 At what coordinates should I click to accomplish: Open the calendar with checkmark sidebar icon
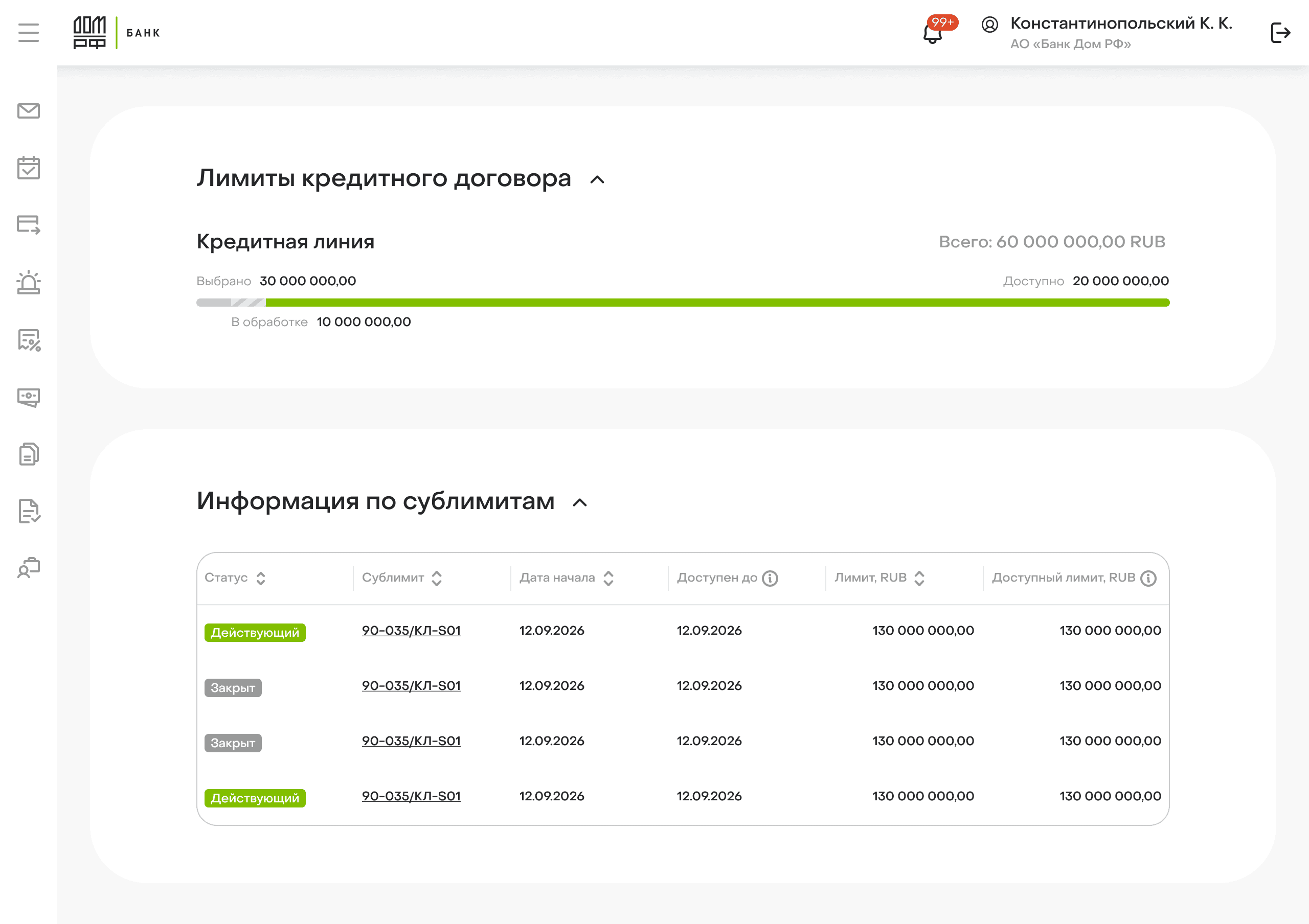click(x=29, y=168)
